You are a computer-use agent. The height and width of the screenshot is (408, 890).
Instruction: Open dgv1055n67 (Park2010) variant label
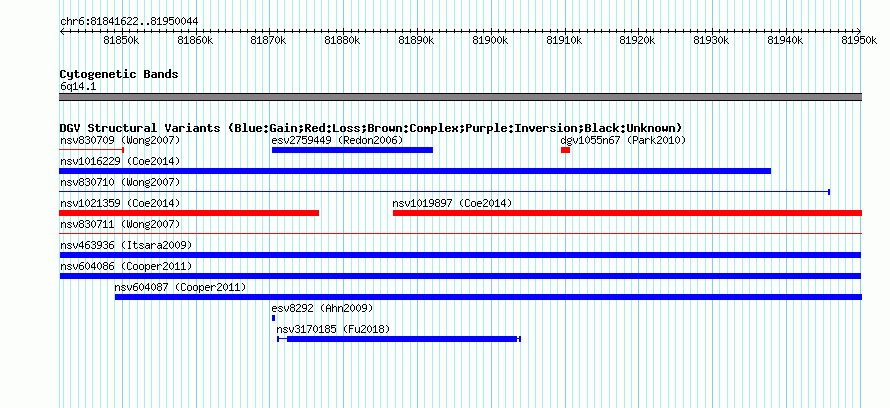point(623,140)
